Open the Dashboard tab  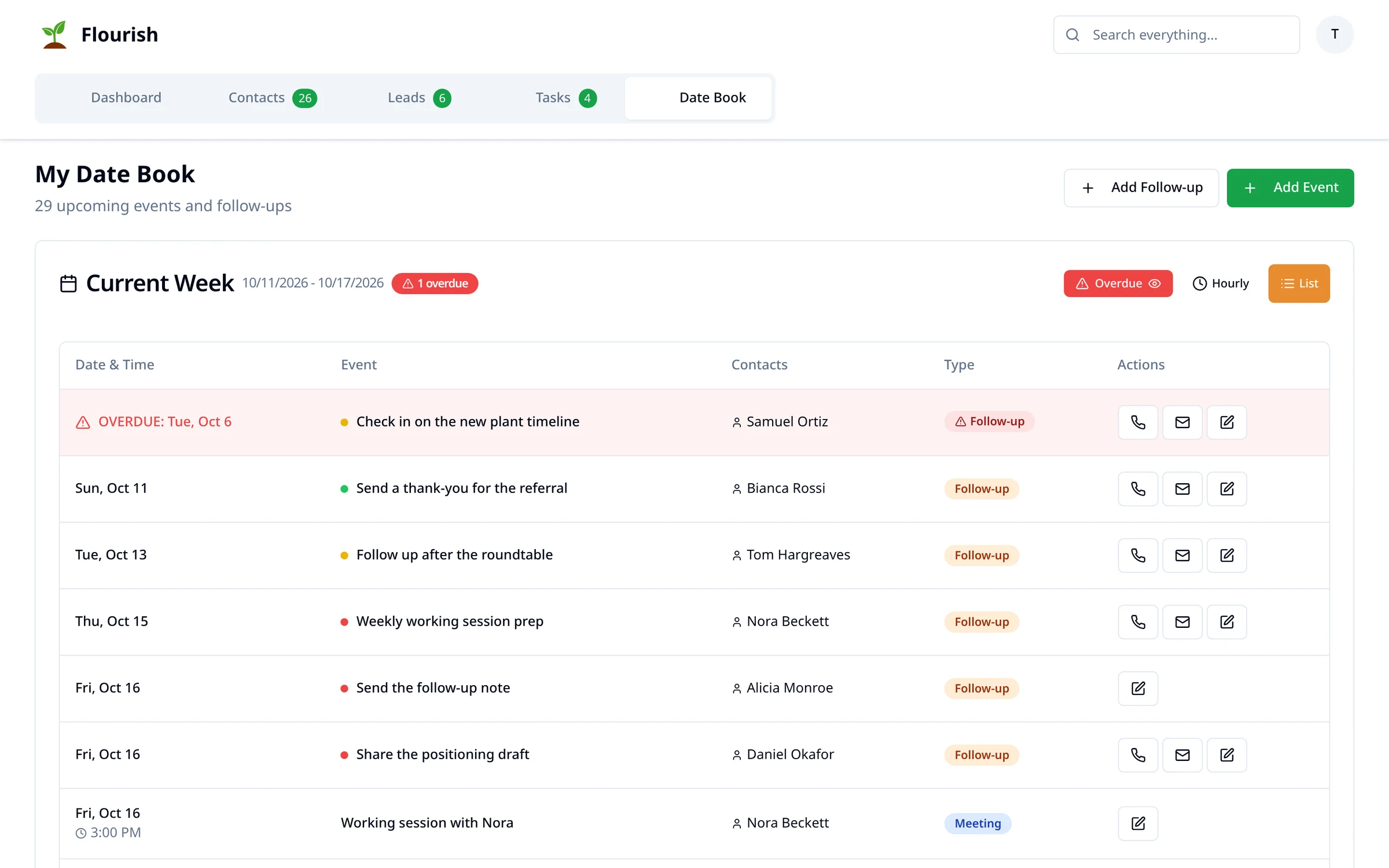click(126, 98)
